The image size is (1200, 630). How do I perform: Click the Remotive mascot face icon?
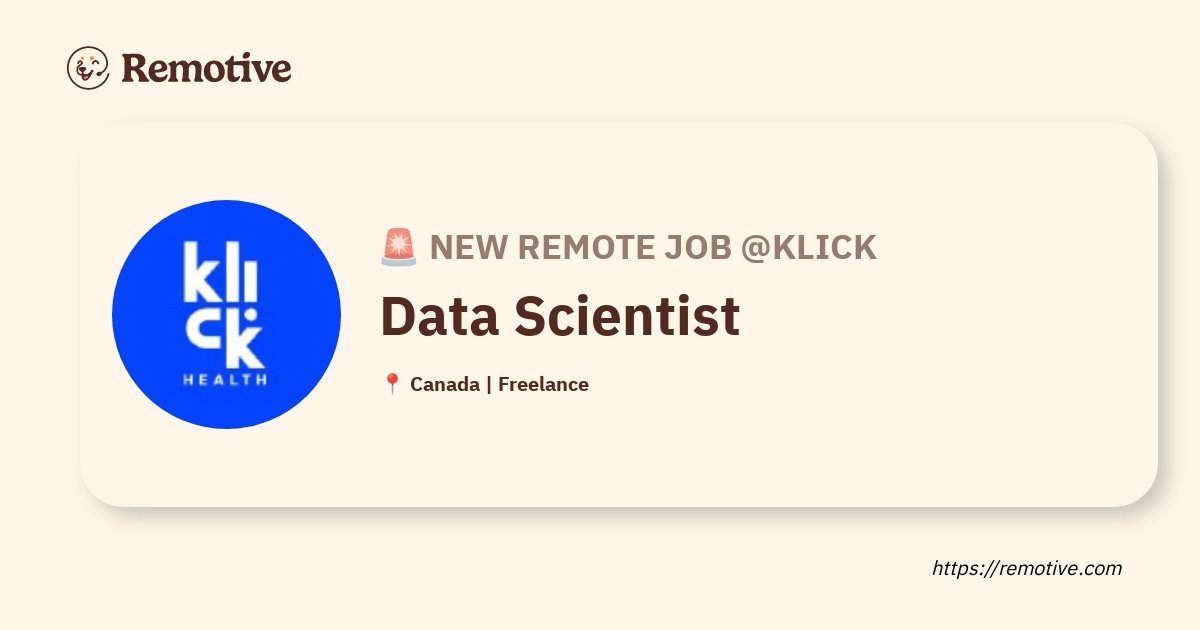(88, 68)
